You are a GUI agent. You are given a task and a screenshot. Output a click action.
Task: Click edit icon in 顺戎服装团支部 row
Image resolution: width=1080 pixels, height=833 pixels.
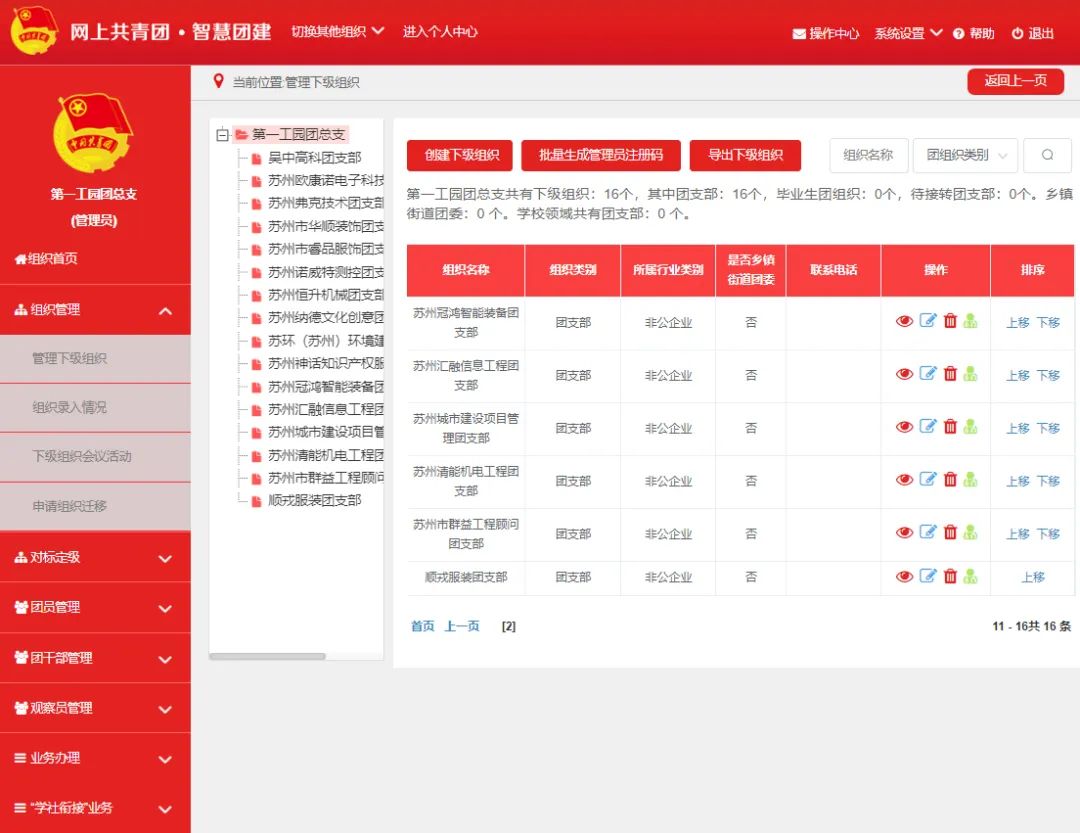click(x=928, y=576)
